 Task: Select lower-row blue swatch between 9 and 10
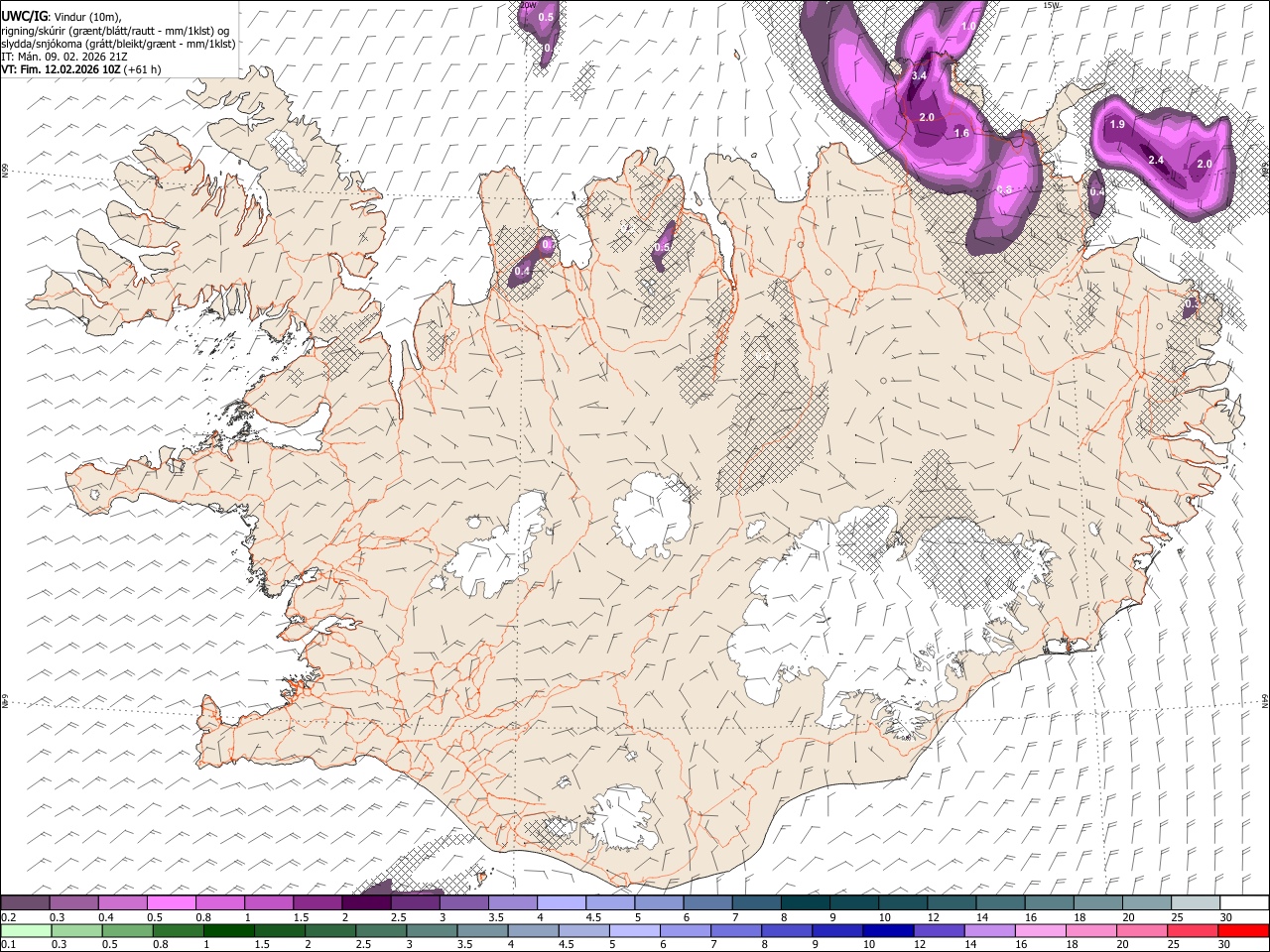coord(837,930)
